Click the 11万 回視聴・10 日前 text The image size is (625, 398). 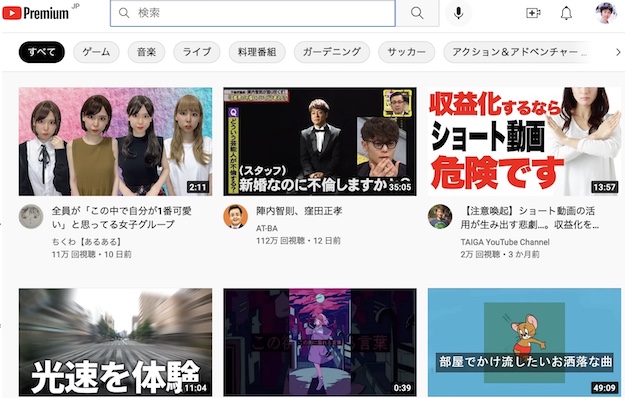92,254
